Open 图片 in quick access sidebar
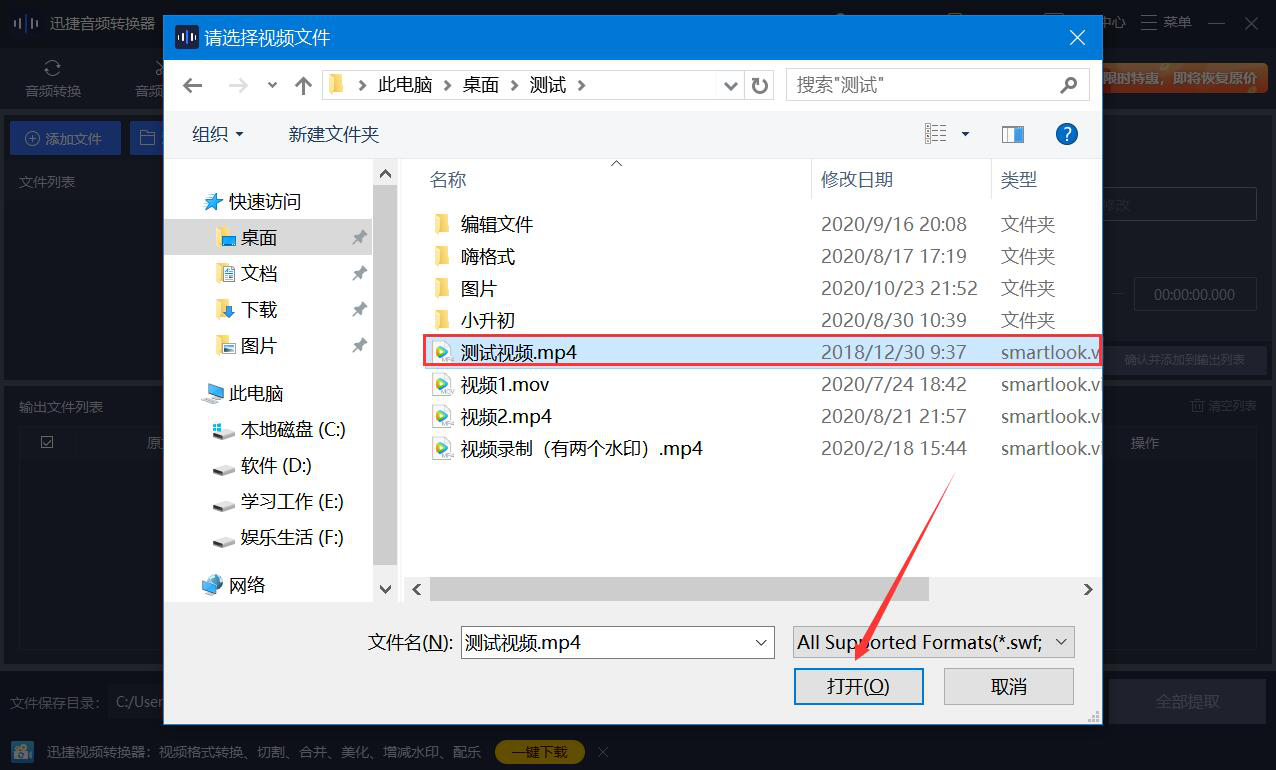1276x770 pixels. pos(259,346)
